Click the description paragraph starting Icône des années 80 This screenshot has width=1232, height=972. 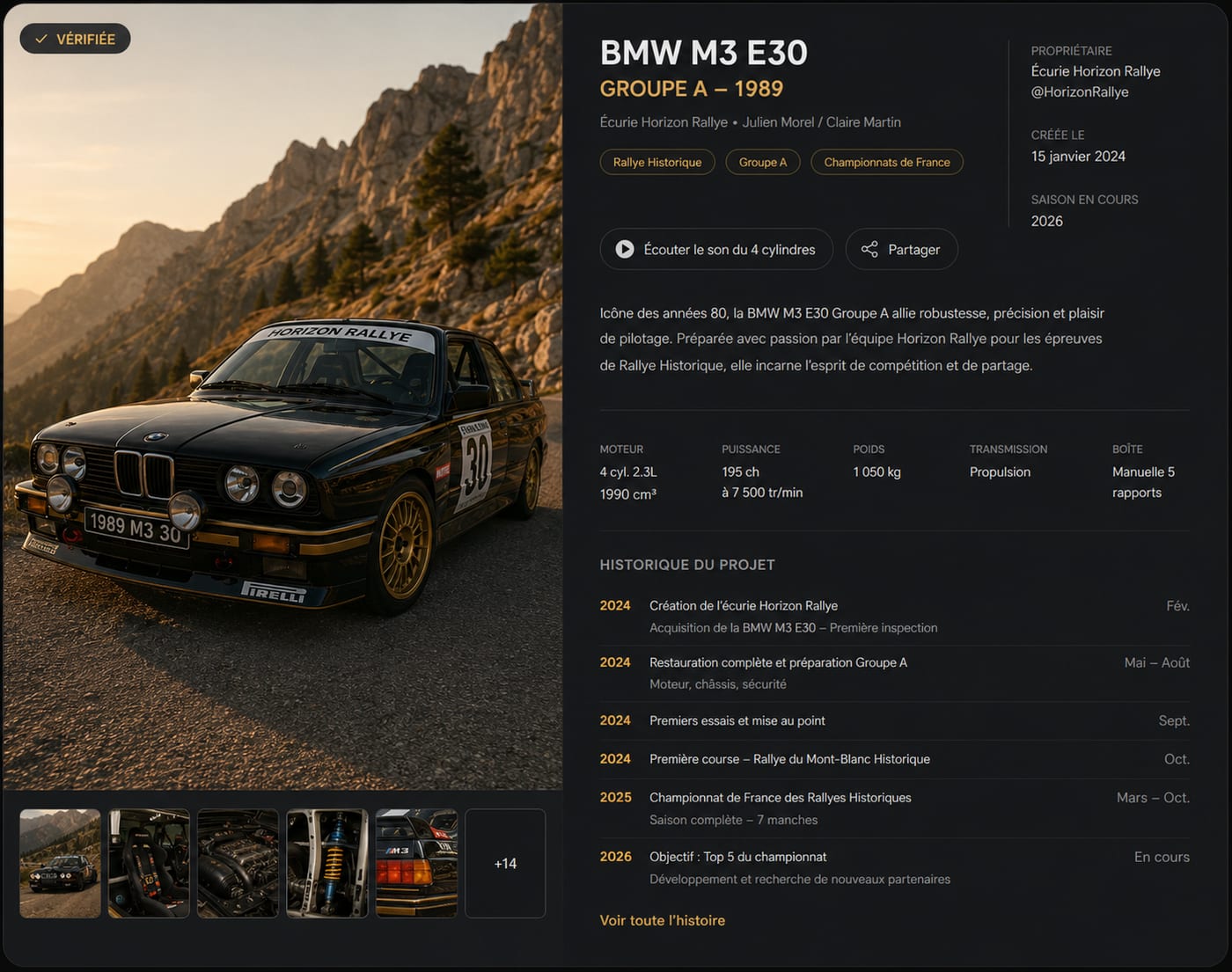click(x=852, y=339)
